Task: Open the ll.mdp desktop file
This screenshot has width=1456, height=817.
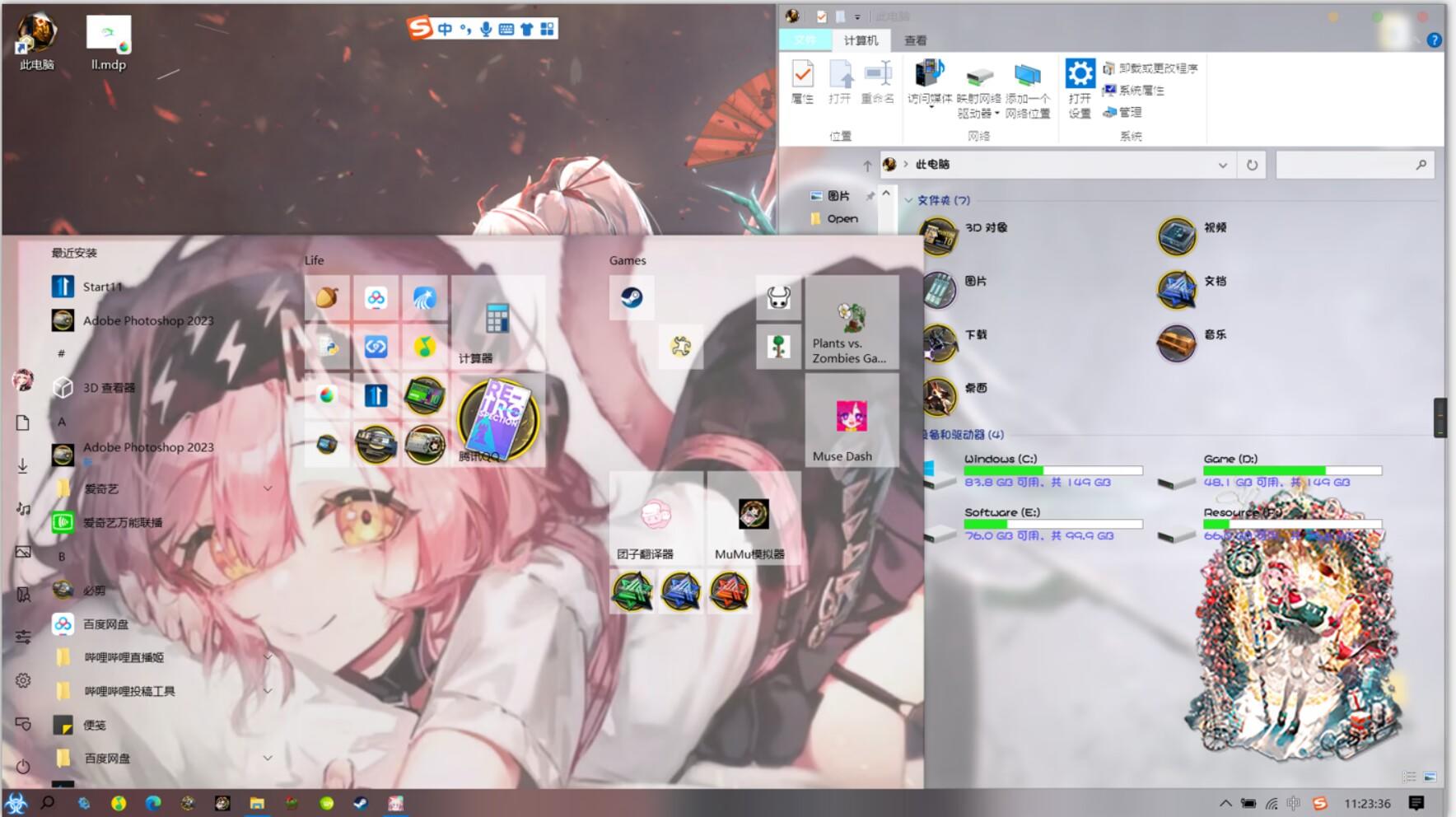Action: click(x=109, y=43)
